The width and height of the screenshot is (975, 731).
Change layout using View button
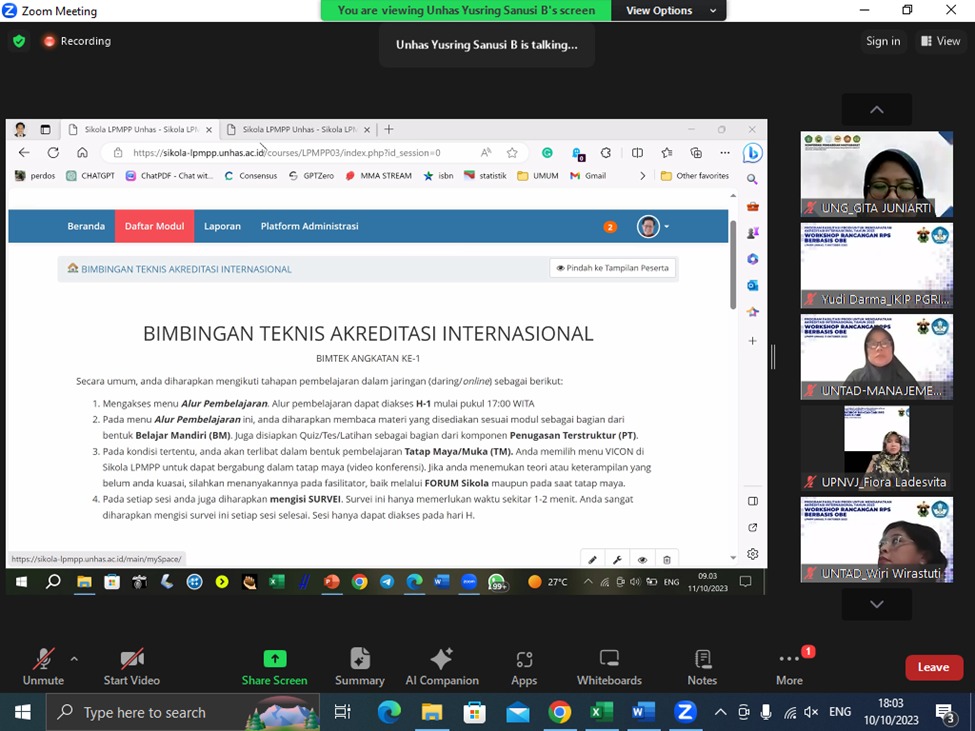[x=940, y=41]
